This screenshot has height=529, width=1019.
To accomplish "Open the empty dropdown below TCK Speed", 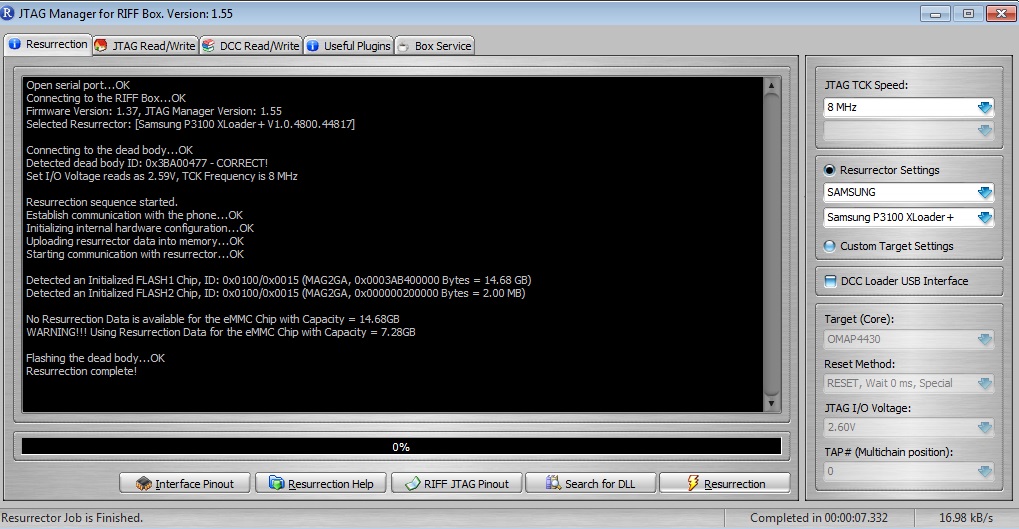I will pyautogui.click(x=909, y=131).
